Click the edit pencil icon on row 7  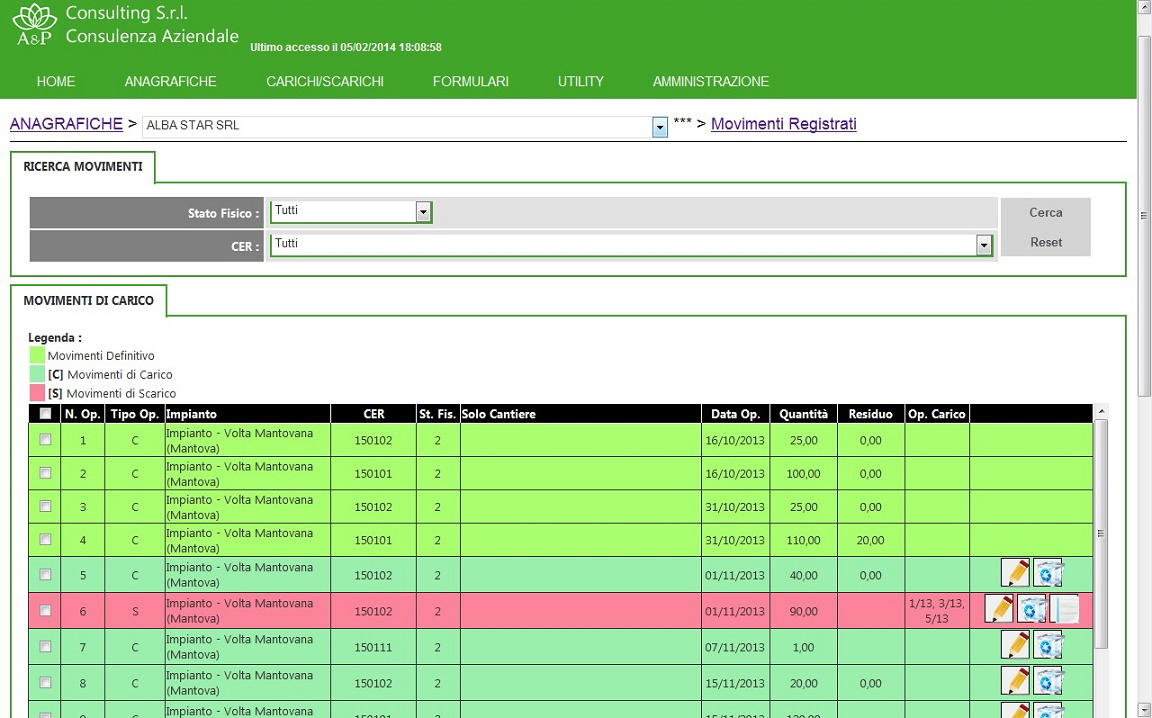tap(1015, 645)
